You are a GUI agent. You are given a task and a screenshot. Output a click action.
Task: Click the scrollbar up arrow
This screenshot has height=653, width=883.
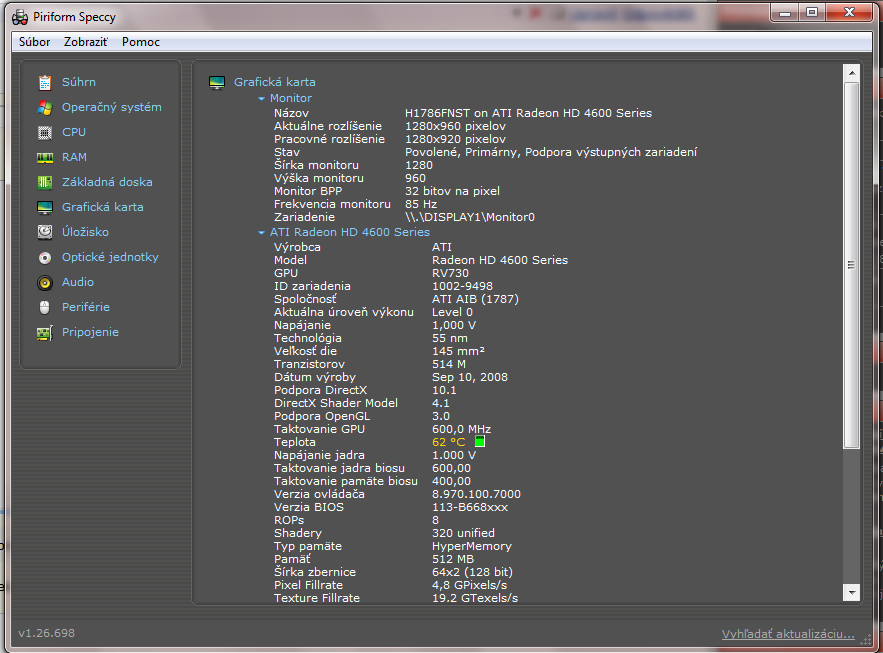851,73
